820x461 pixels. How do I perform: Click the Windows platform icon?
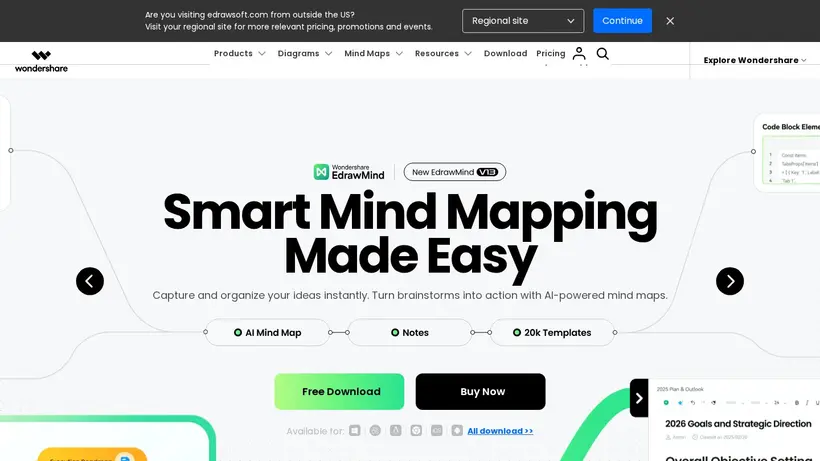[x=355, y=431]
